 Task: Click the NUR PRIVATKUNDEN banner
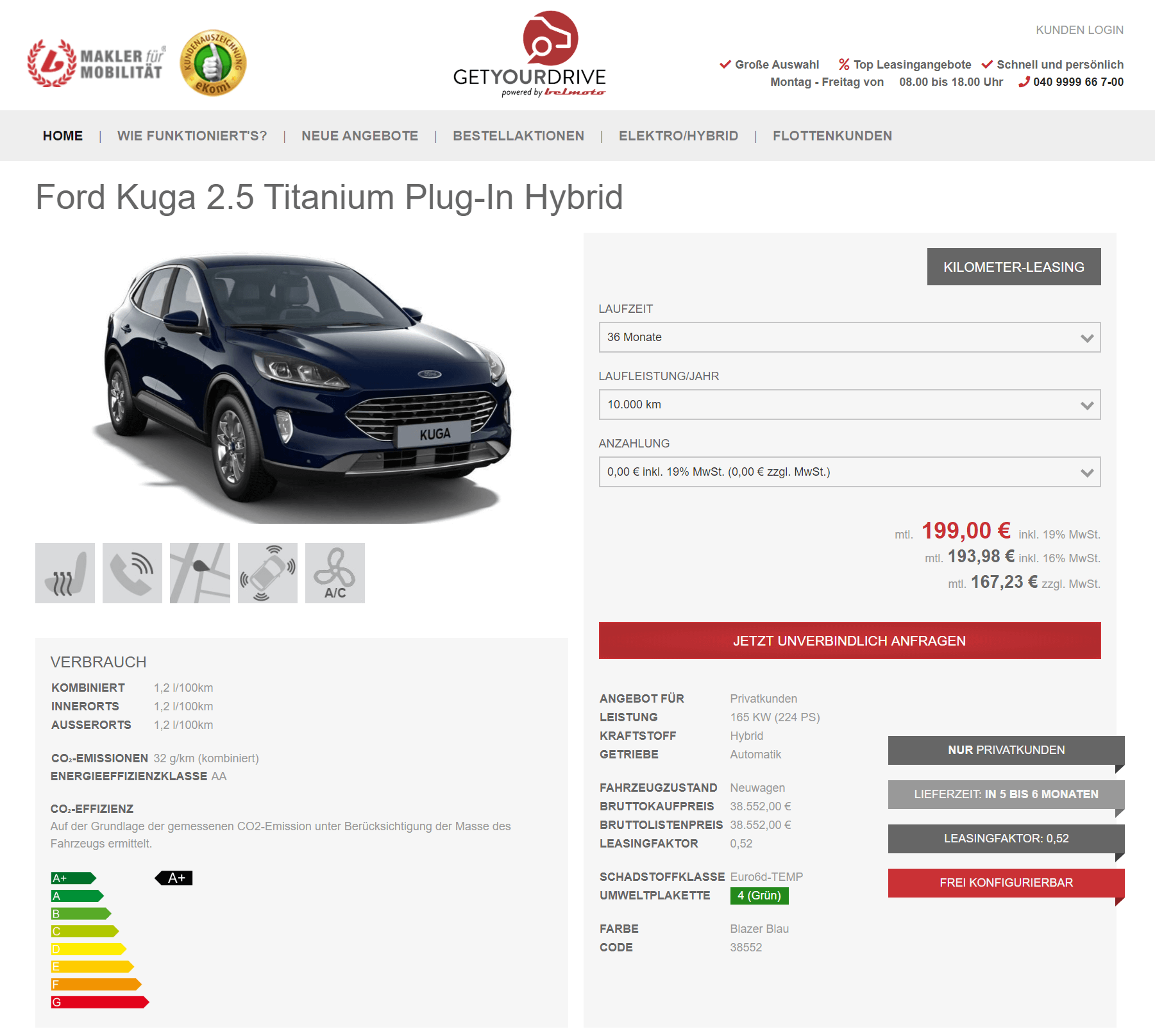[x=1006, y=750]
